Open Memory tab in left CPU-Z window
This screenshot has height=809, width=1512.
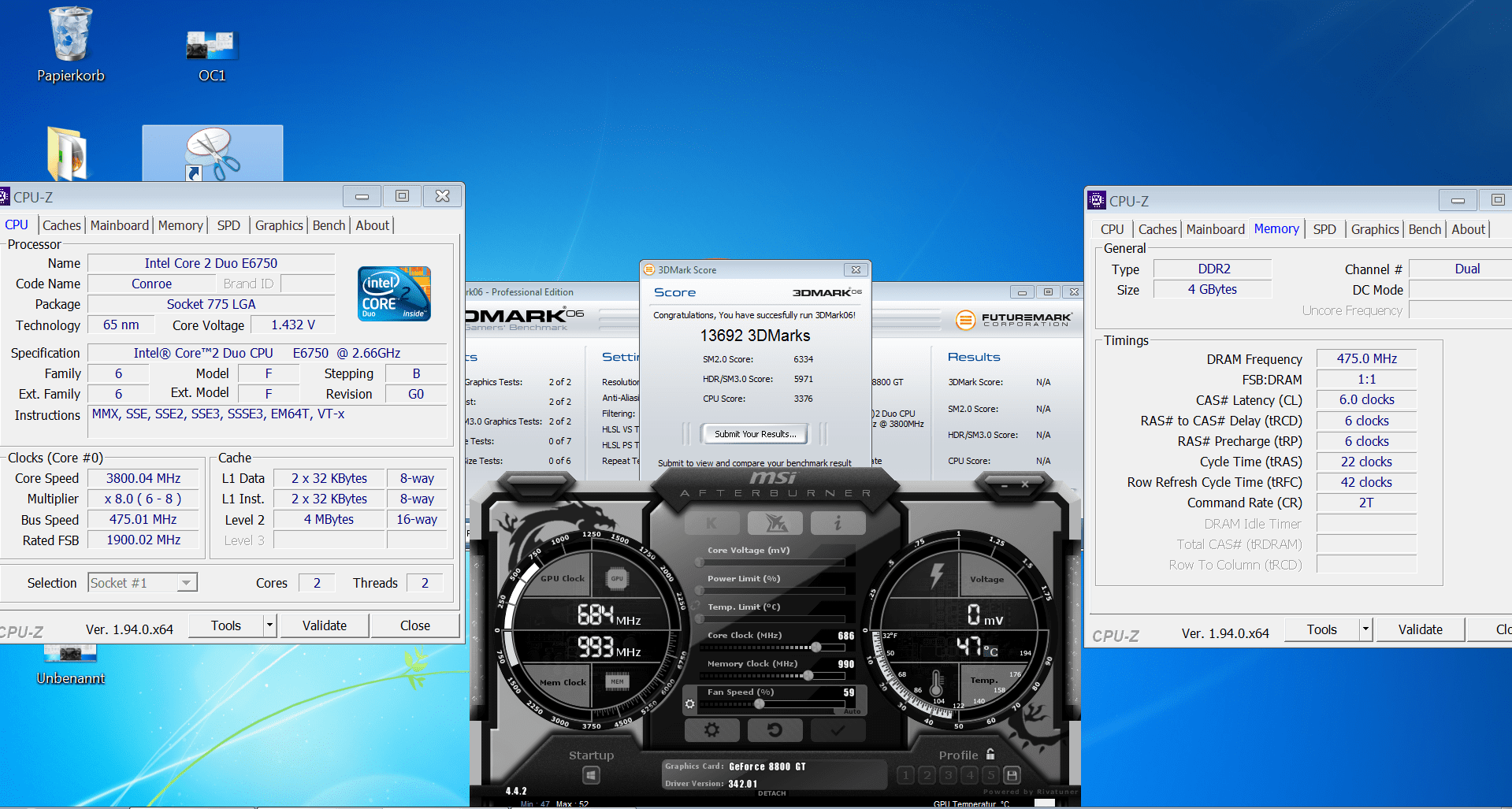[180, 225]
